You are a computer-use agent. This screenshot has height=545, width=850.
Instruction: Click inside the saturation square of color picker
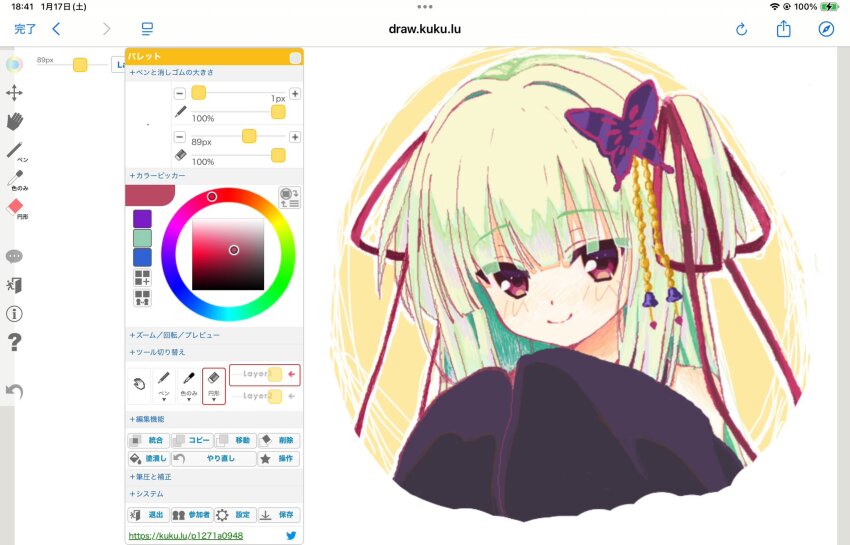228,254
